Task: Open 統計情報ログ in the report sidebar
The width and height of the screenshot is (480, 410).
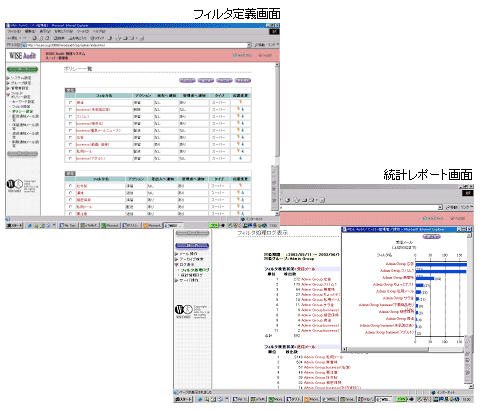Action: [x=192, y=275]
